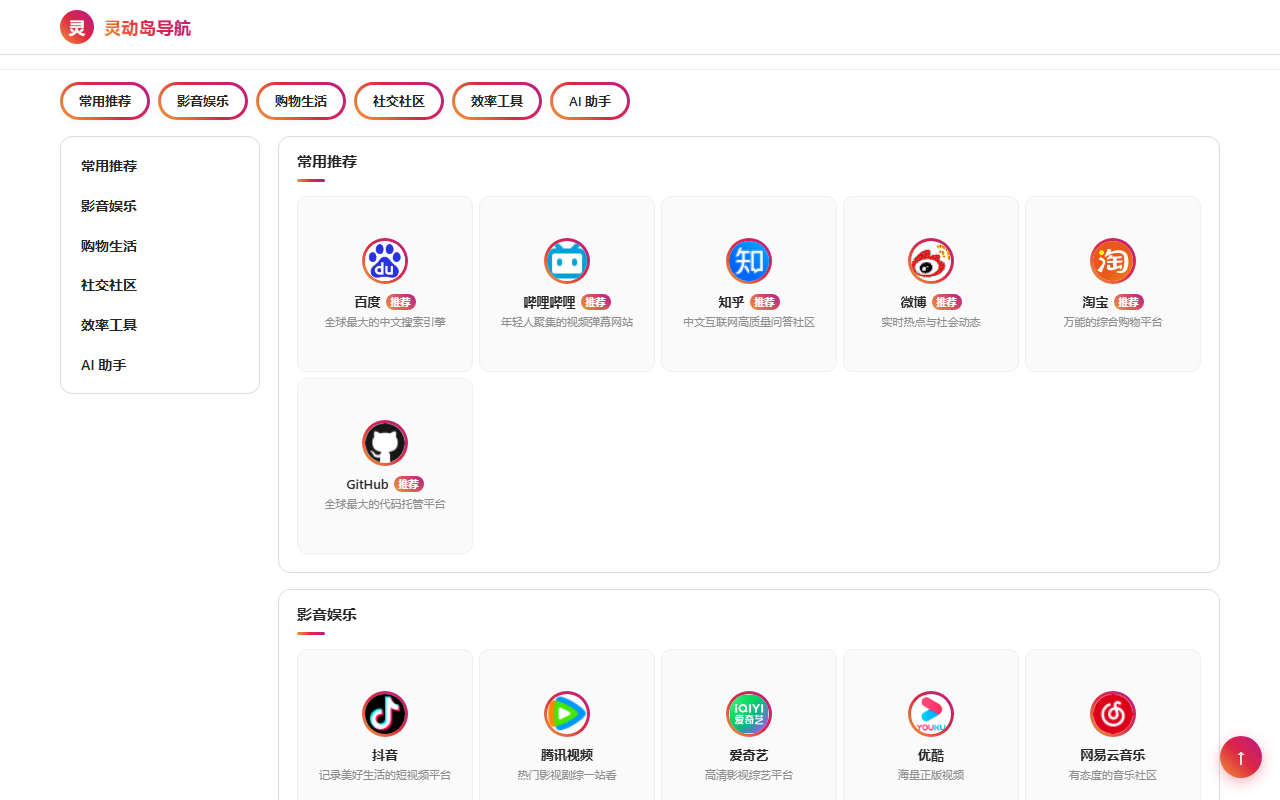Click the text 海量正版视频
Image resolution: width=1280 pixels, height=800 pixels.
(x=931, y=775)
